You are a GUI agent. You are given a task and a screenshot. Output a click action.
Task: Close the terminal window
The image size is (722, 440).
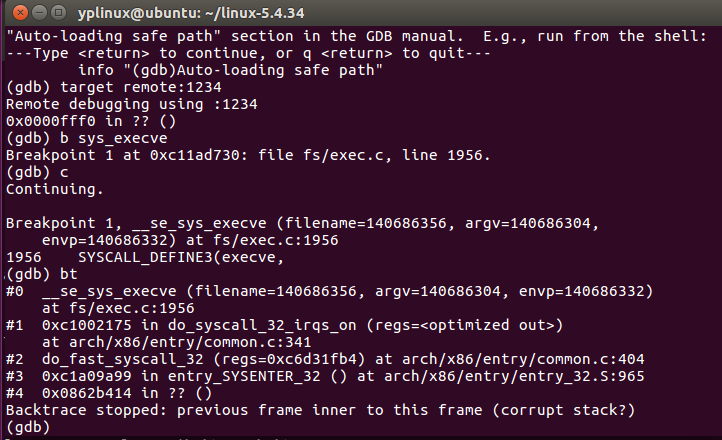(x=20, y=12)
